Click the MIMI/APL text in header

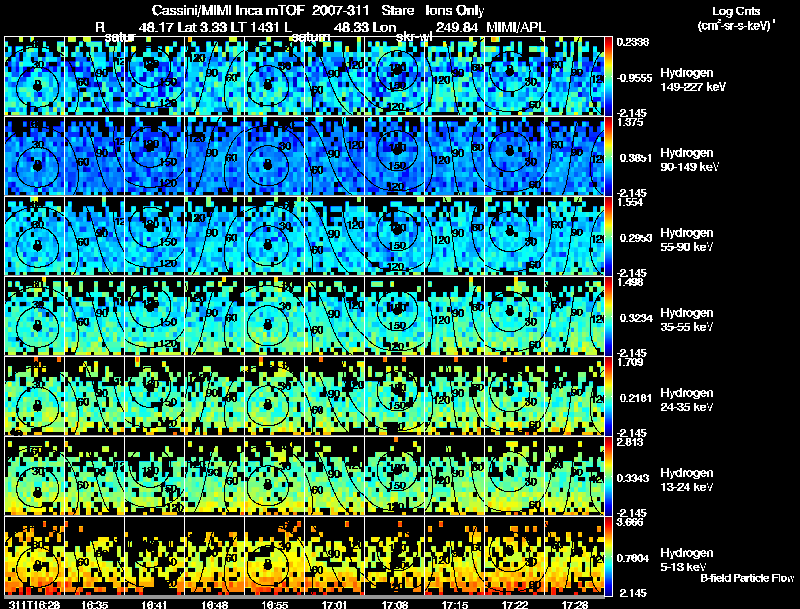[516, 27]
